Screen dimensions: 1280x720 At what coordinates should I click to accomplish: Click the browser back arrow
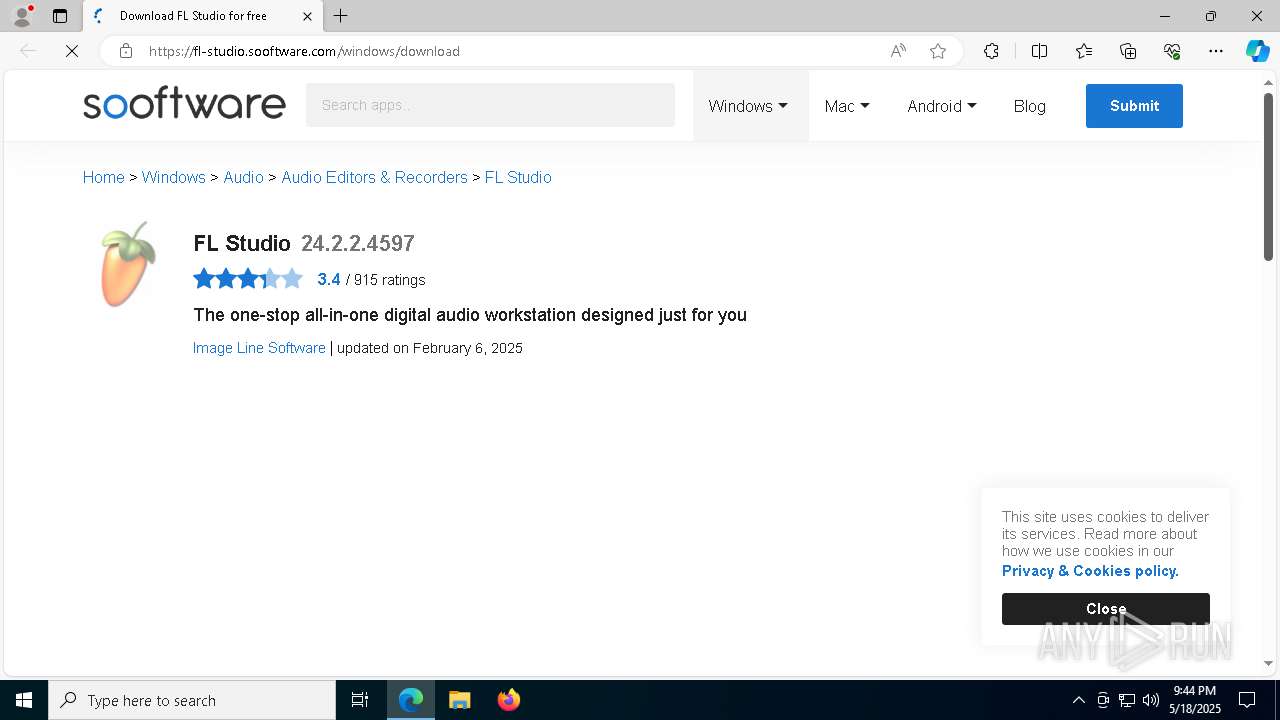(x=28, y=51)
